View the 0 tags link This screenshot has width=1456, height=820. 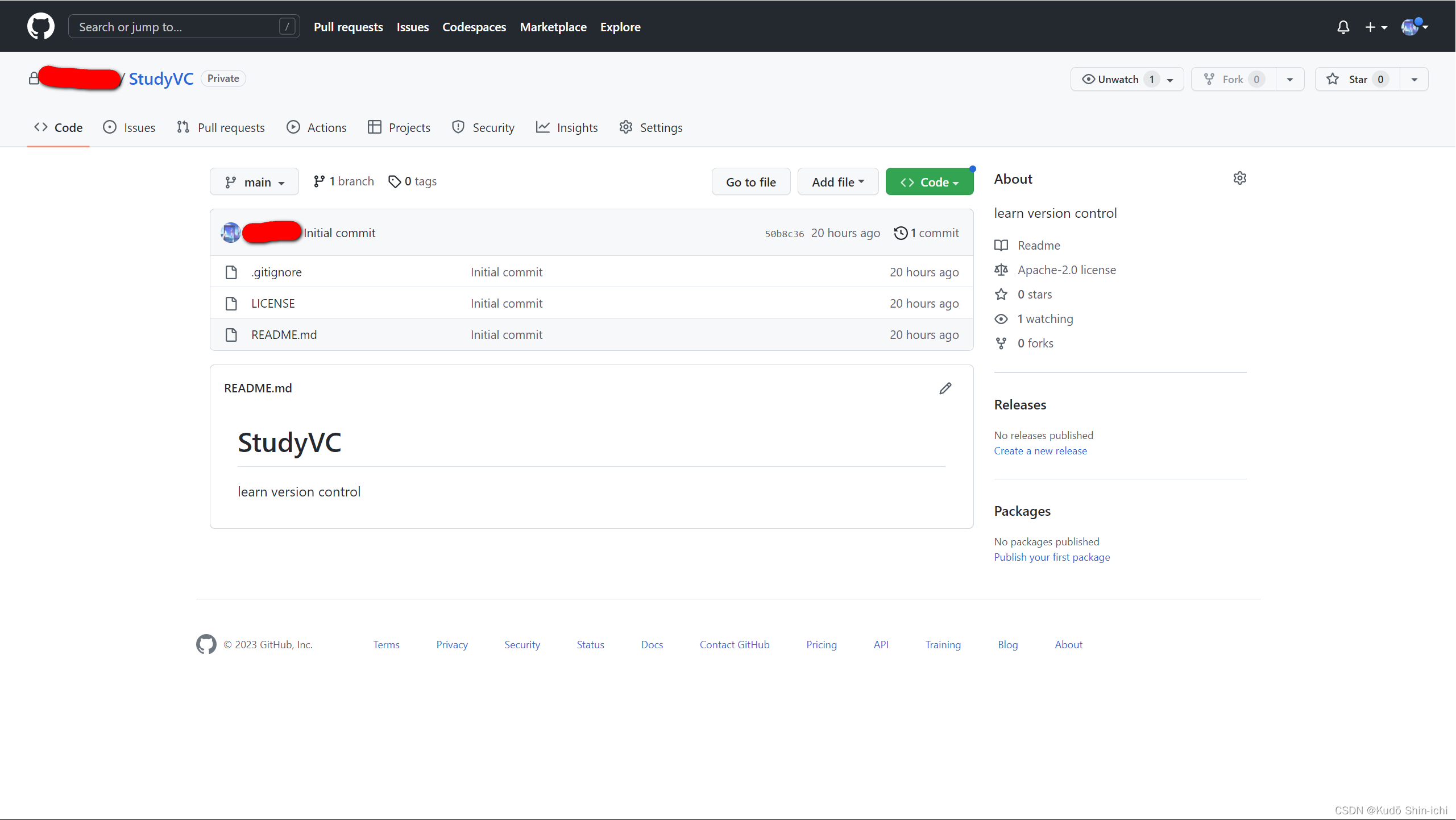pos(412,181)
